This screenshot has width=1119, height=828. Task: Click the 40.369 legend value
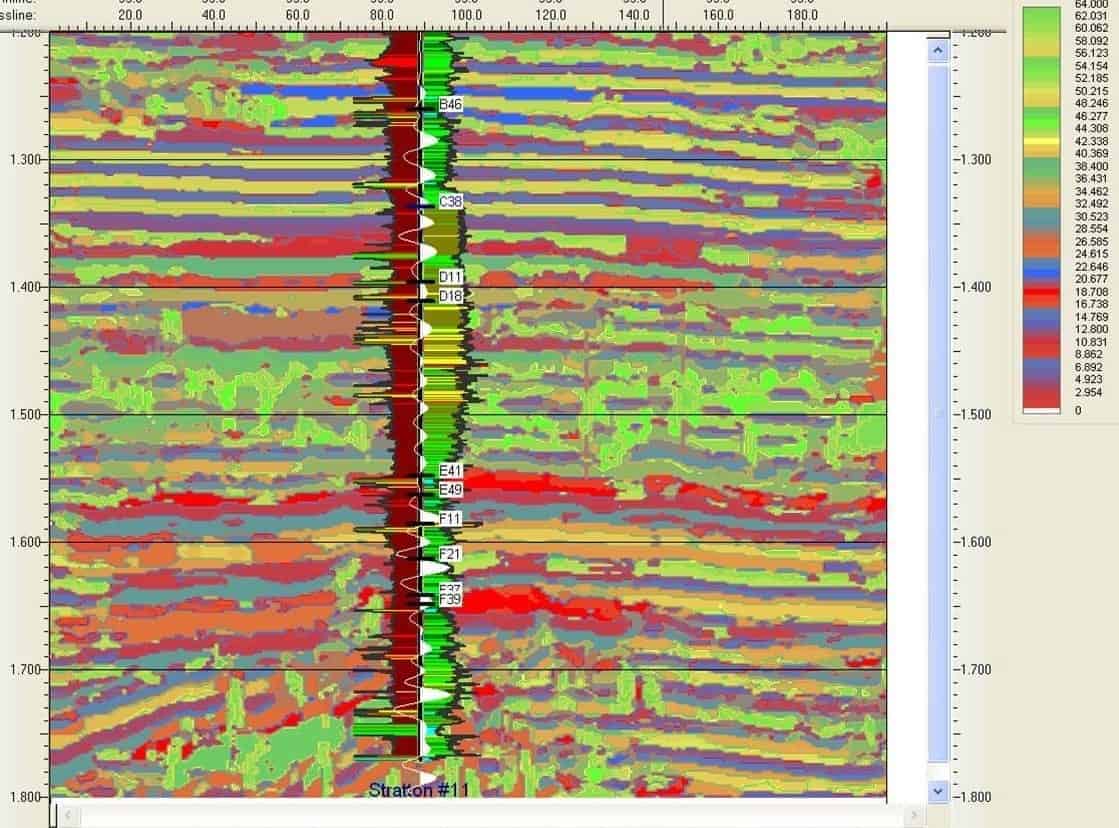point(1091,153)
